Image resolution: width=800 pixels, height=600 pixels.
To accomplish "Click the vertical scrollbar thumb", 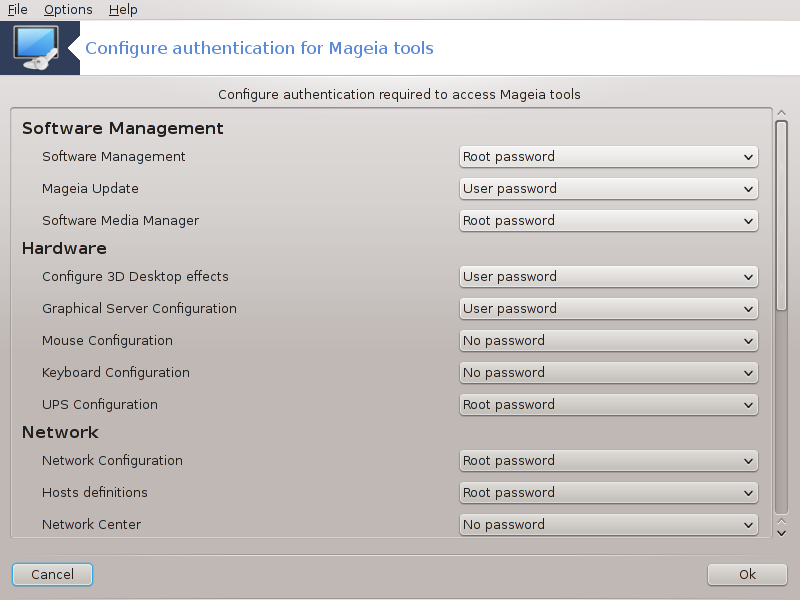I will click(x=781, y=215).
